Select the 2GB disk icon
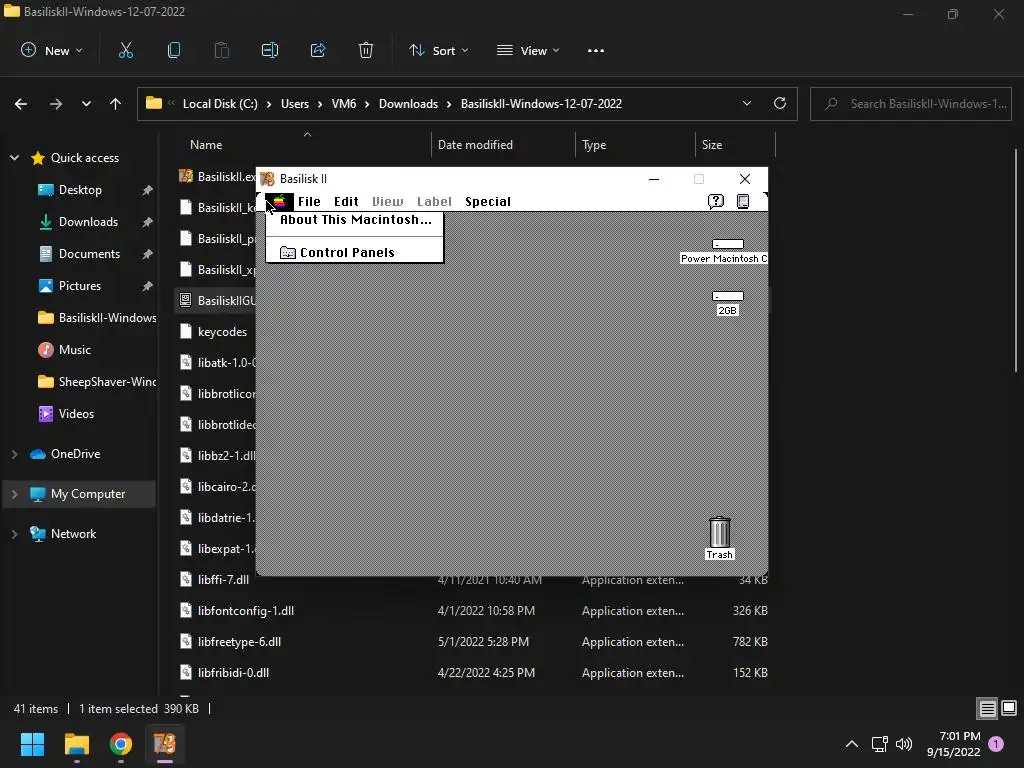Viewport: 1024px width, 768px height. pos(728,296)
